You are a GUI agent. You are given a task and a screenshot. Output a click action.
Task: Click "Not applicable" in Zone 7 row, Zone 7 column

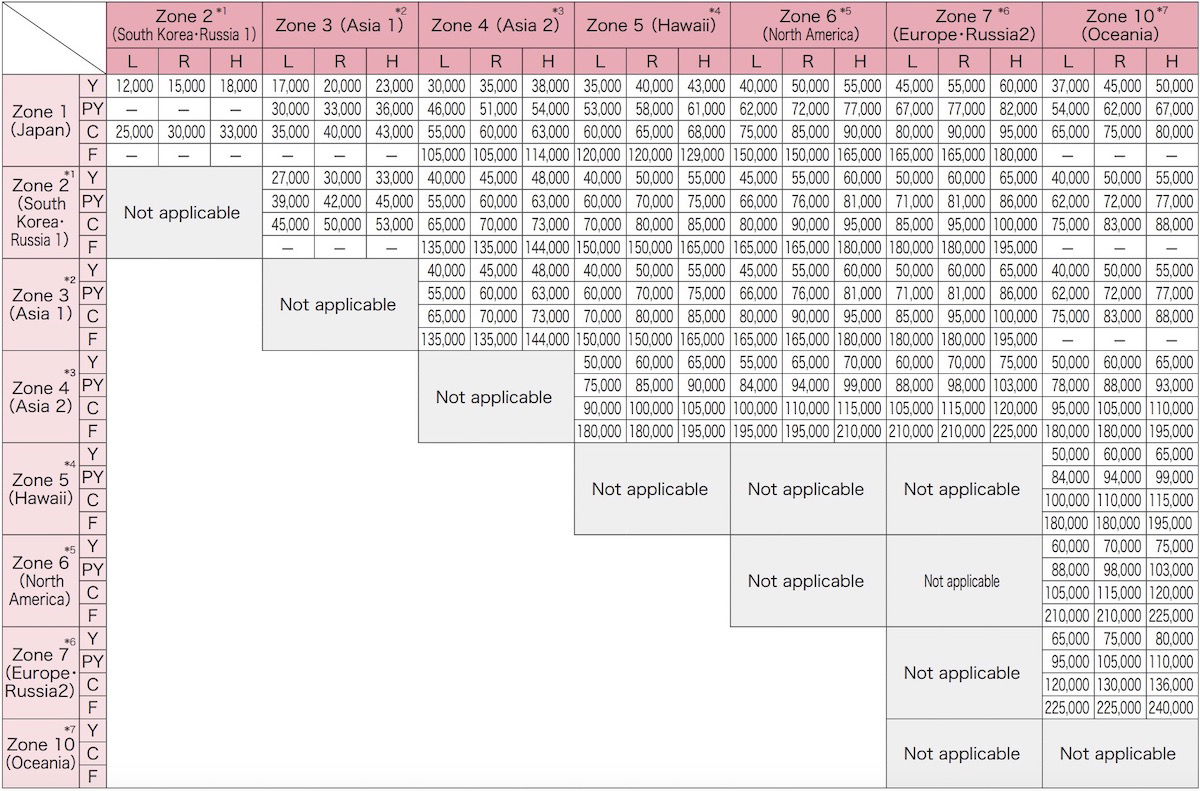962,673
